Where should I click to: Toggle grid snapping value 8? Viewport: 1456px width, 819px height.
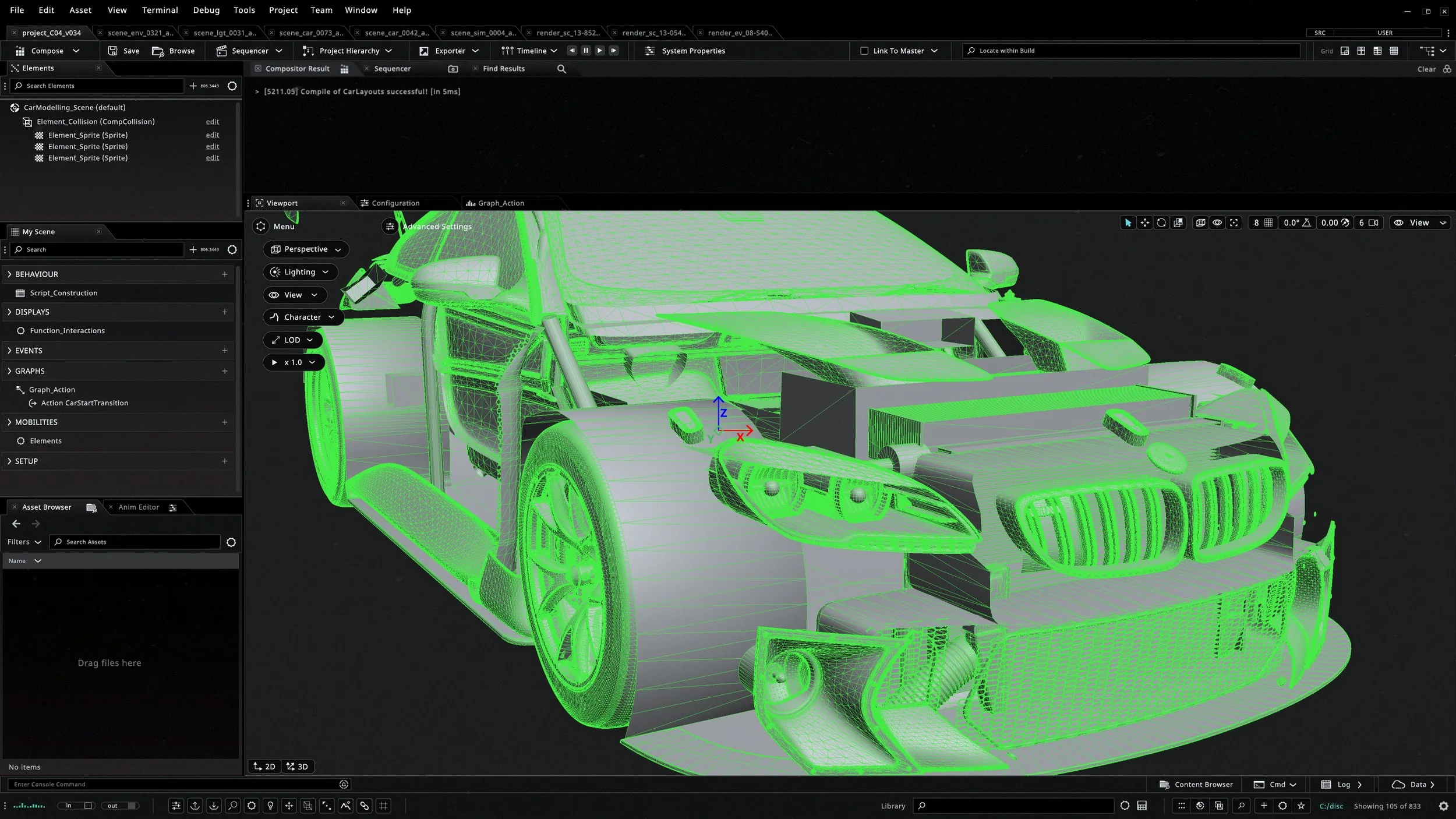(1263, 223)
